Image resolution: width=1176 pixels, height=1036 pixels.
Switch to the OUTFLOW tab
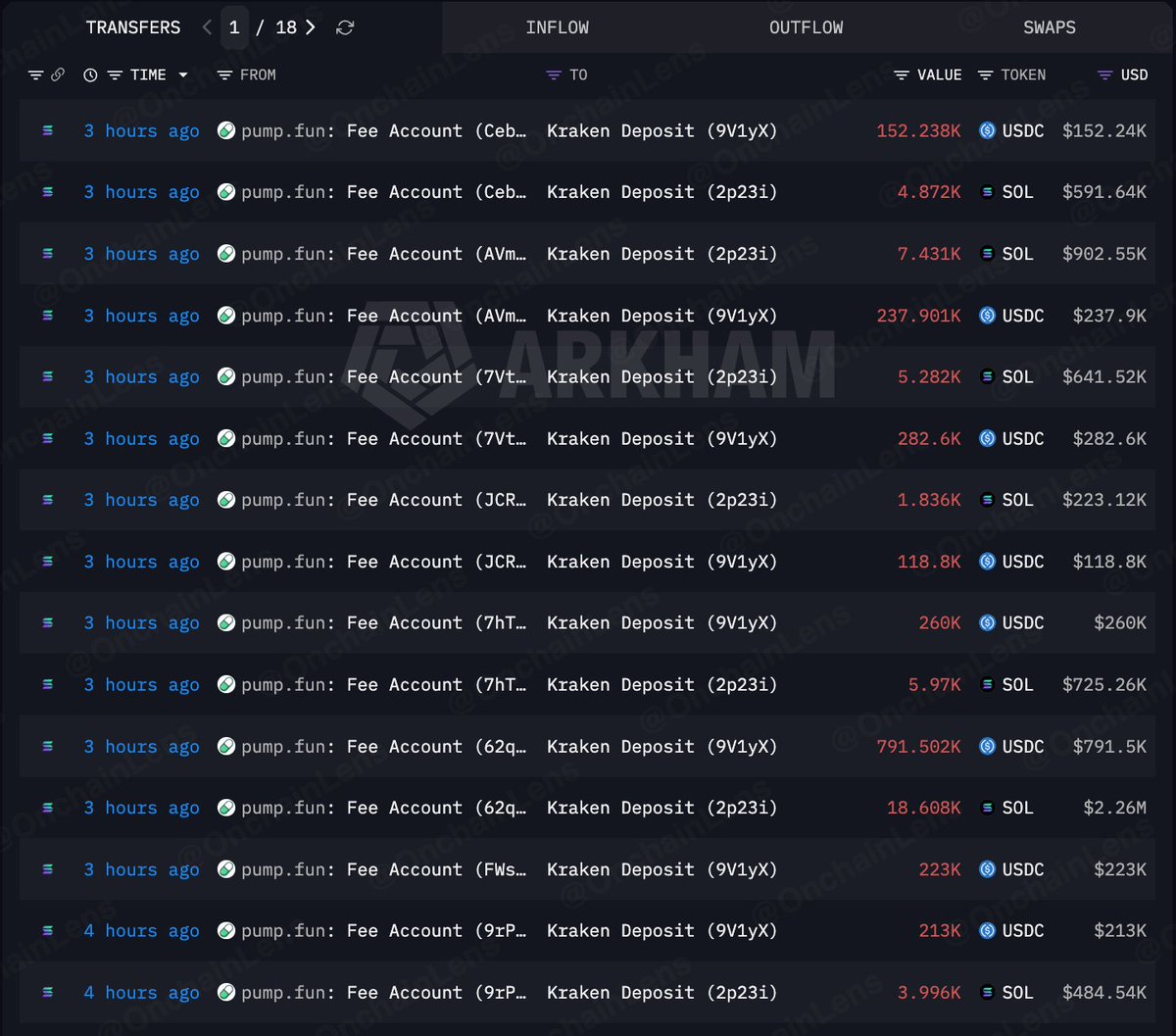pos(807,27)
